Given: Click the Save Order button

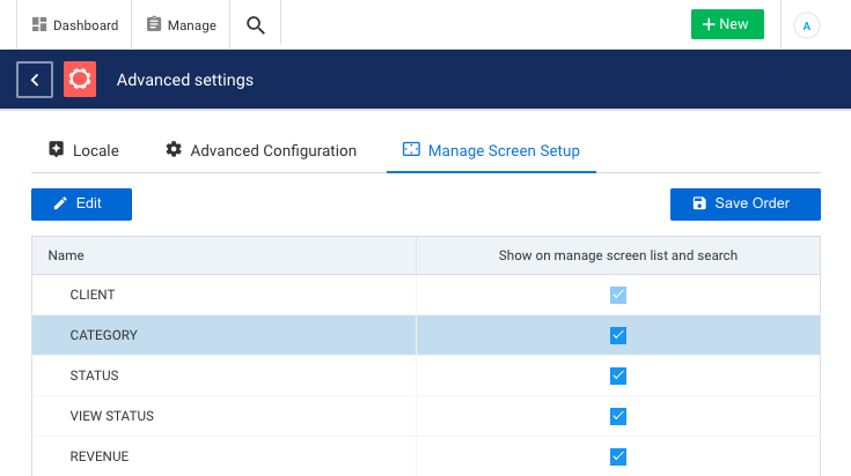Looking at the screenshot, I should pyautogui.click(x=745, y=204).
